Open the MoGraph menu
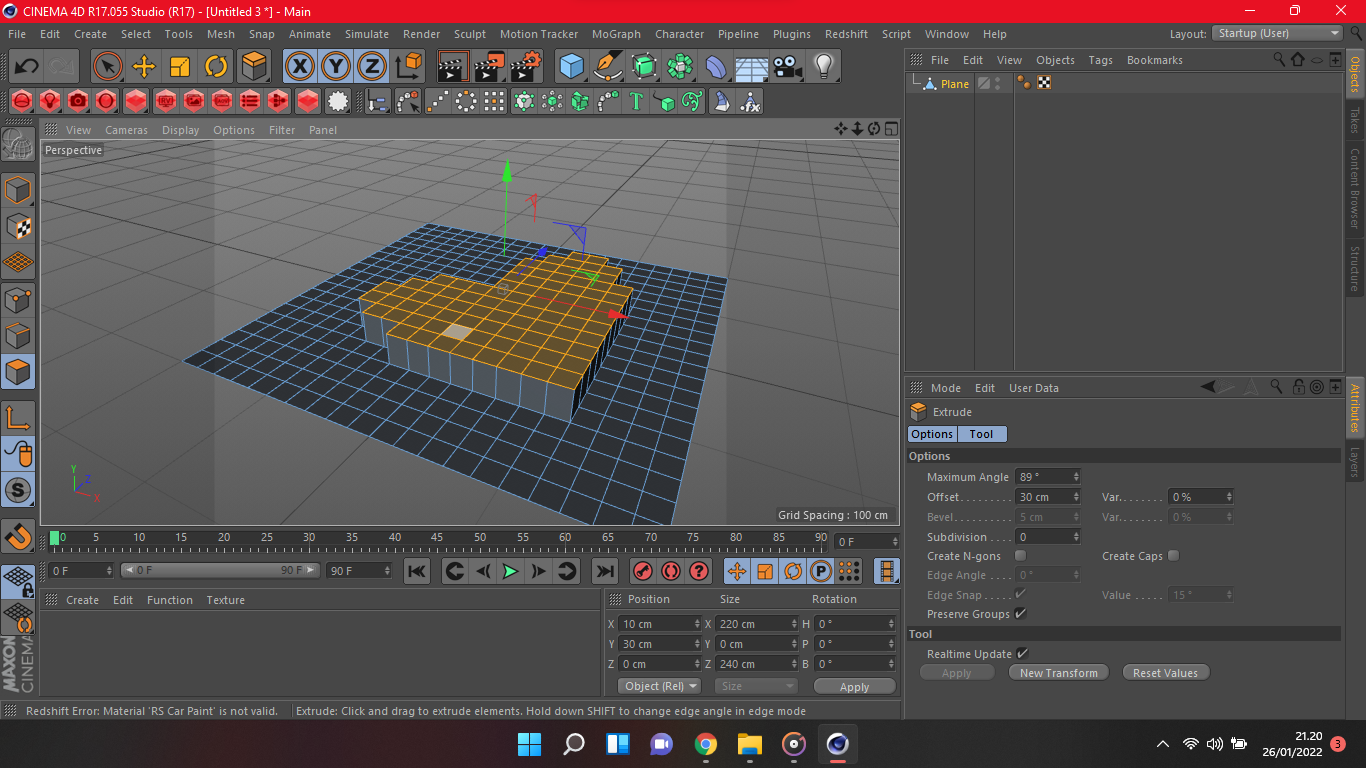This screenshot has width=1366, height=768. coord(616,34)
